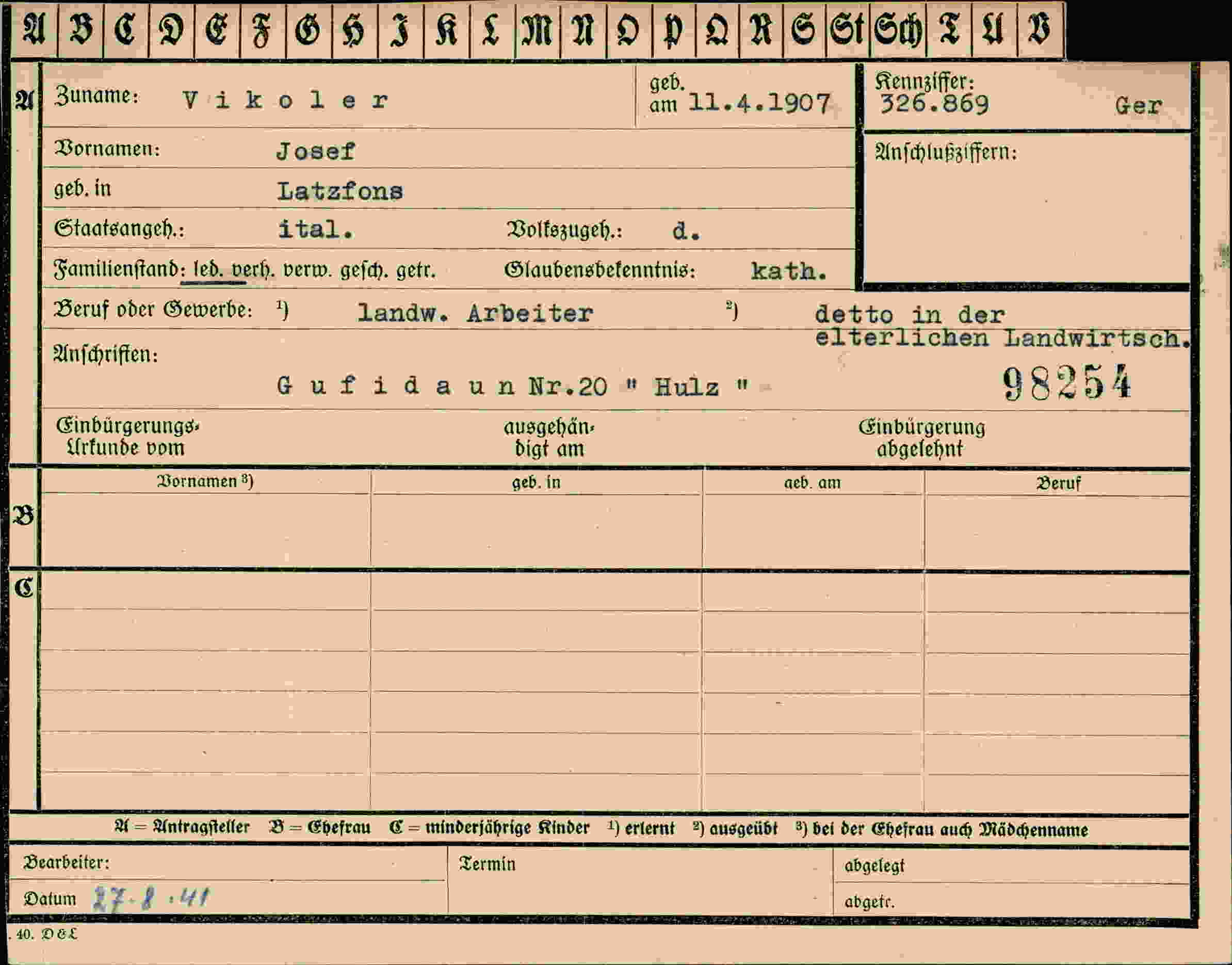Click the typed 'elterlichen Landwirtsch.' line
1232x965 pixels.
pyautogui.click(x=1002, y=338)
